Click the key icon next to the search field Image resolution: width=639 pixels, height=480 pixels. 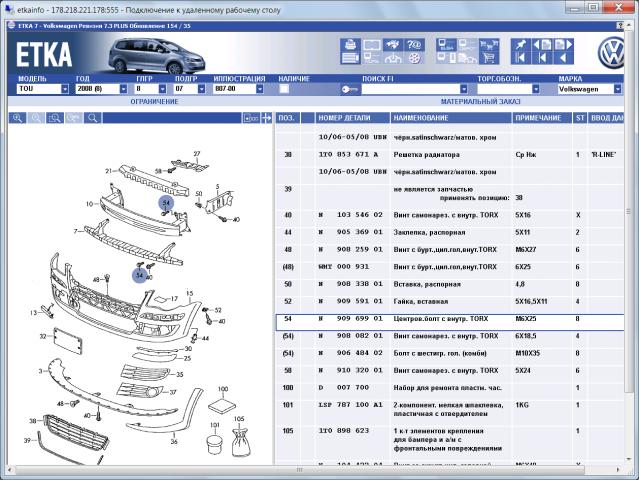click(350, 89)
